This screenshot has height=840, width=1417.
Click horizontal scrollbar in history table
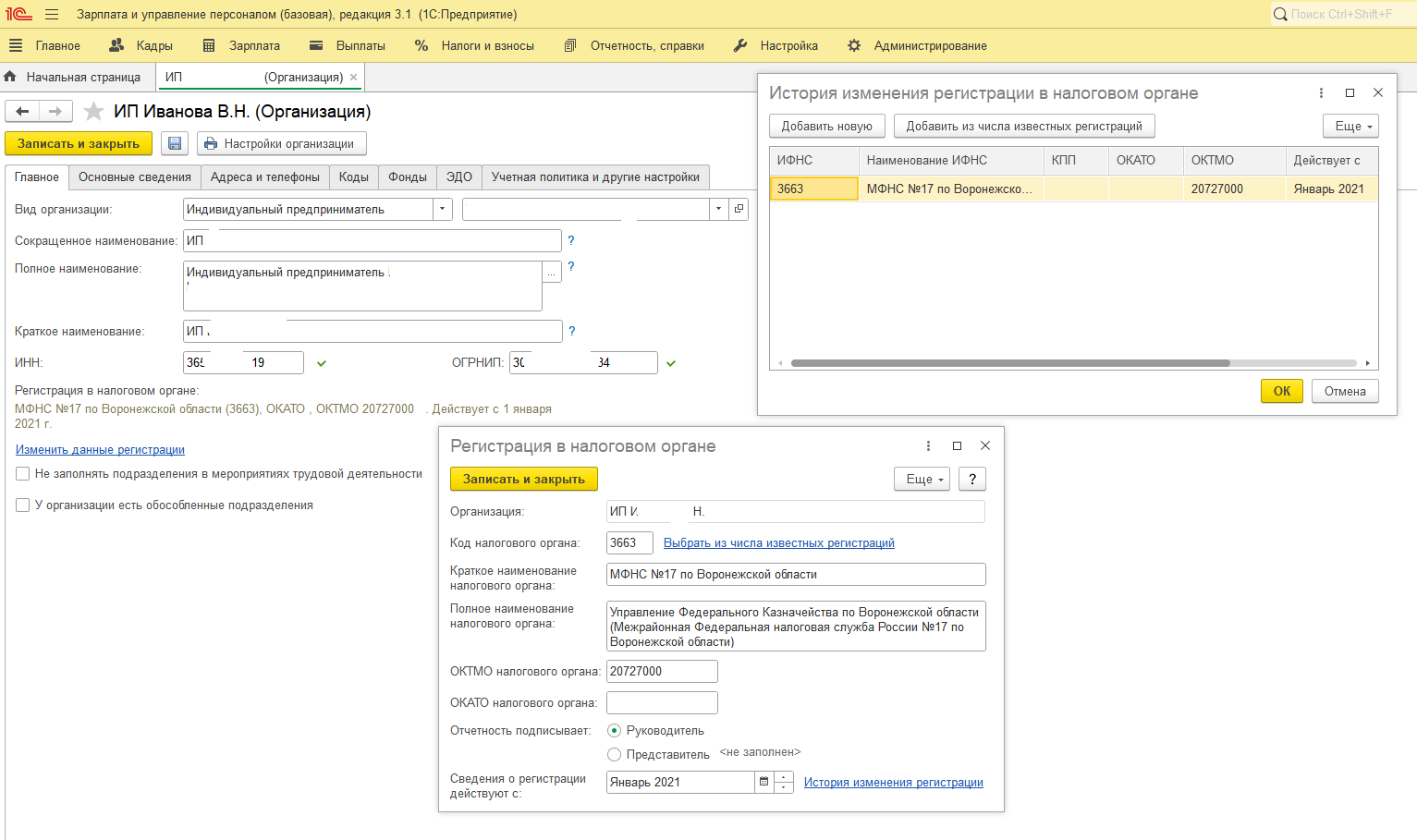(1009, 363)
